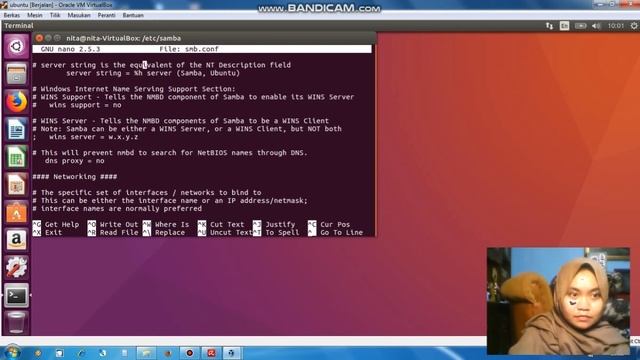Open LibreOffice Writer from launcher
The width and height of the screenshot is (640, 360).
(x=16, y=129)
